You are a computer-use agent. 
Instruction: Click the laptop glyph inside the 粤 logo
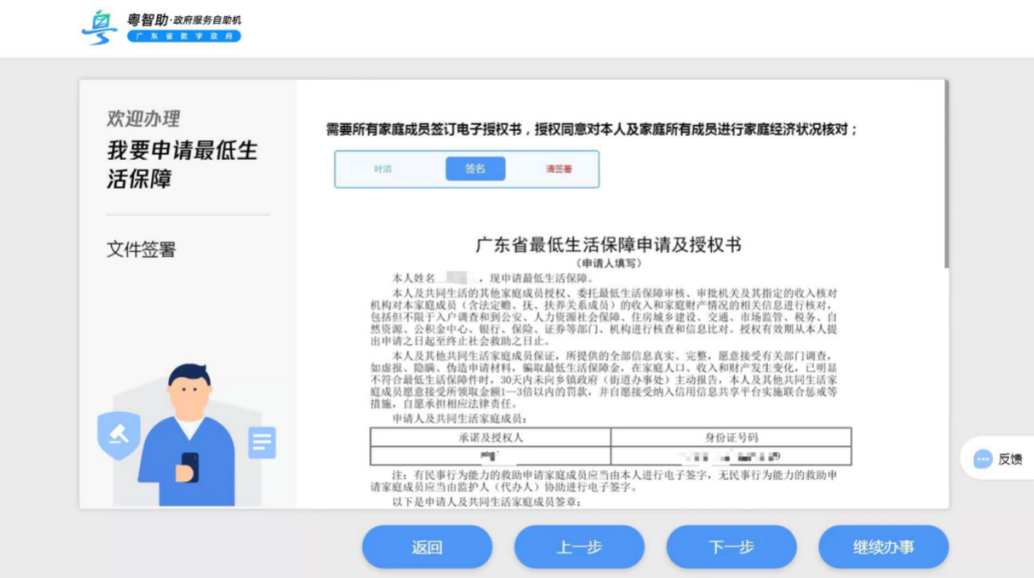coord(103,19)
